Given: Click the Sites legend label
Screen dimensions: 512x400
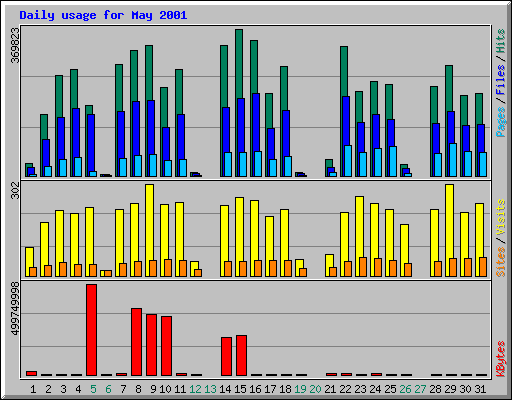Looking at the screenshot, I should click(501, 262).
